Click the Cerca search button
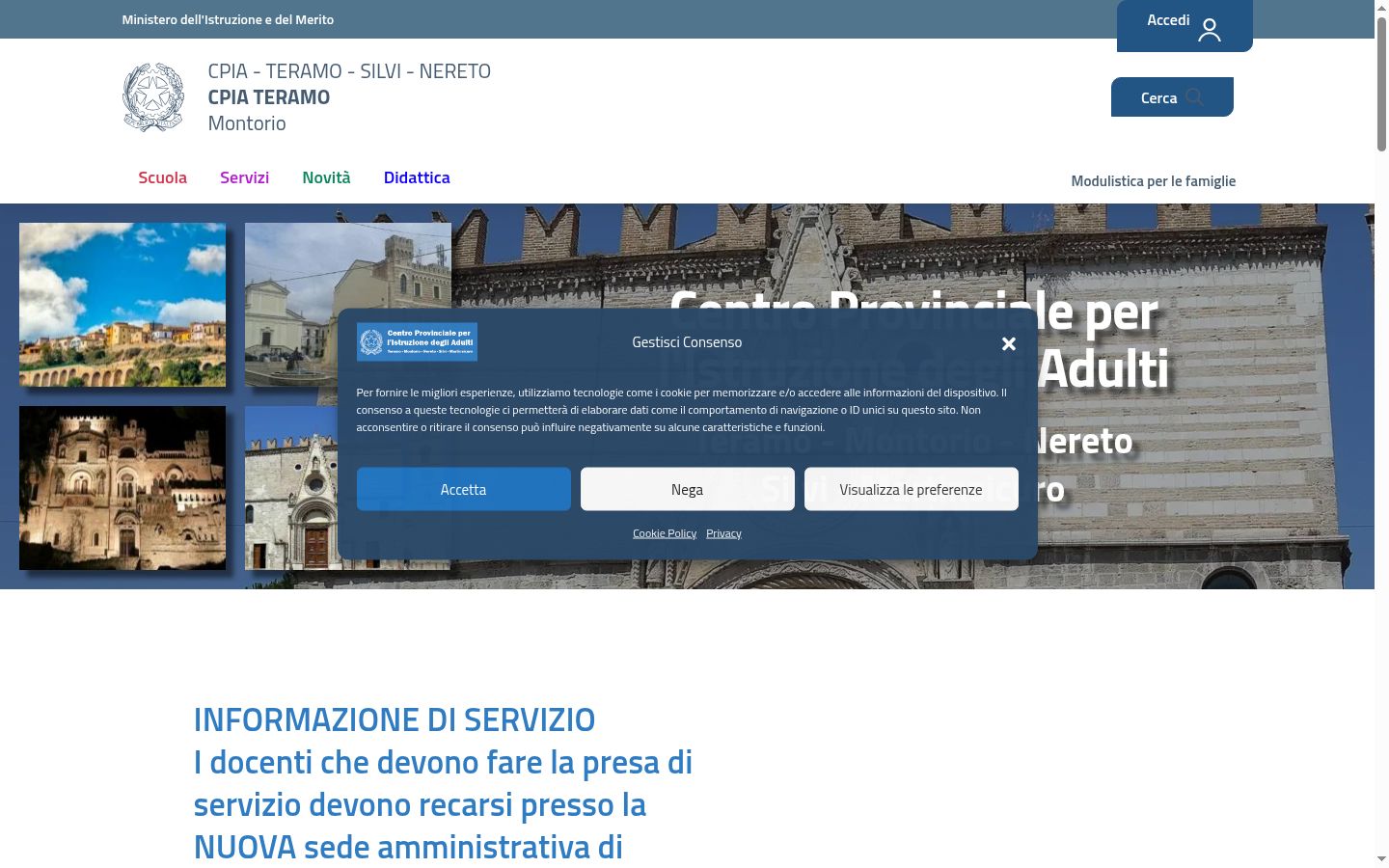This screenshot has width=1389, height=868. [1172, 97]
